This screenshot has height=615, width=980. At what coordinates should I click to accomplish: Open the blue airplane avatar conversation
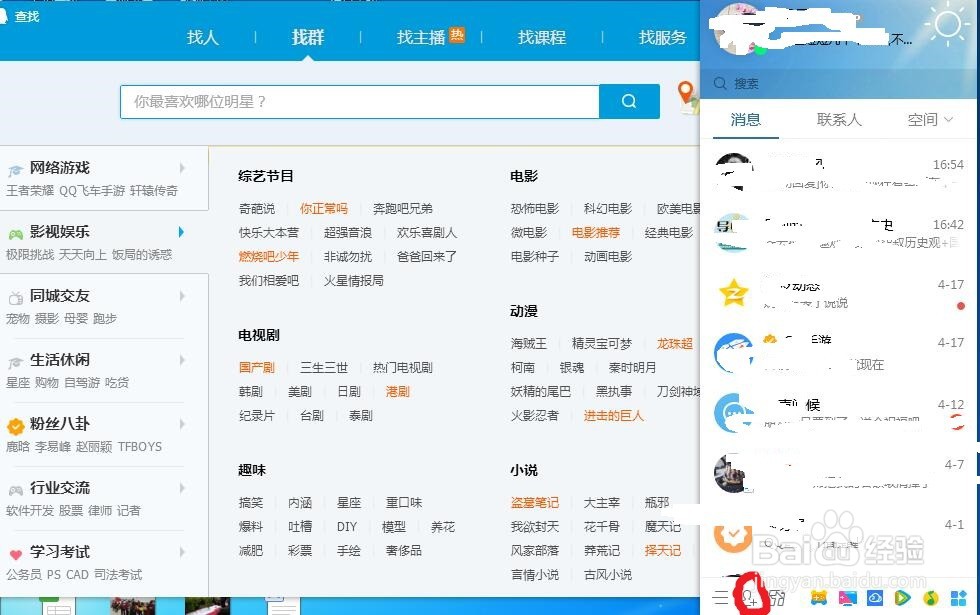click(734, 352)
